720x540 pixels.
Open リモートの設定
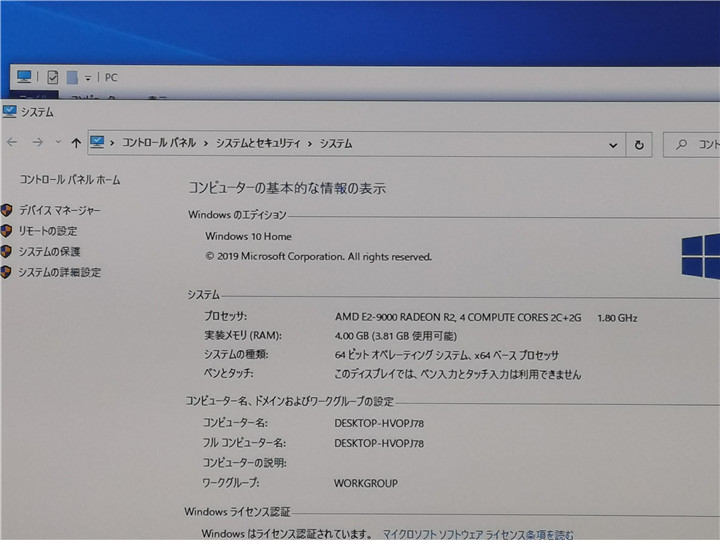48,231
